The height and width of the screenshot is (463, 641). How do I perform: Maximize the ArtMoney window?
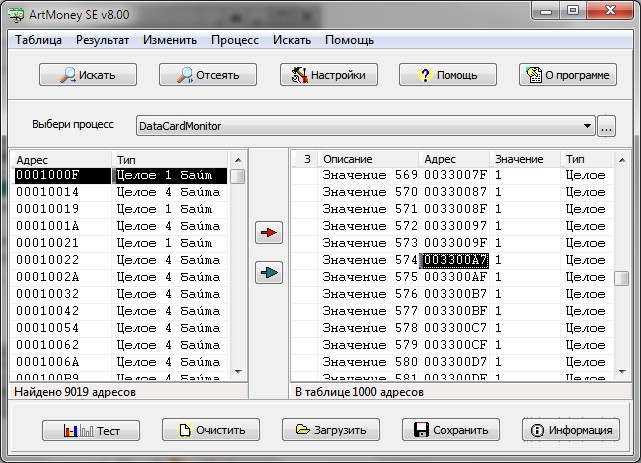(573, 10)
